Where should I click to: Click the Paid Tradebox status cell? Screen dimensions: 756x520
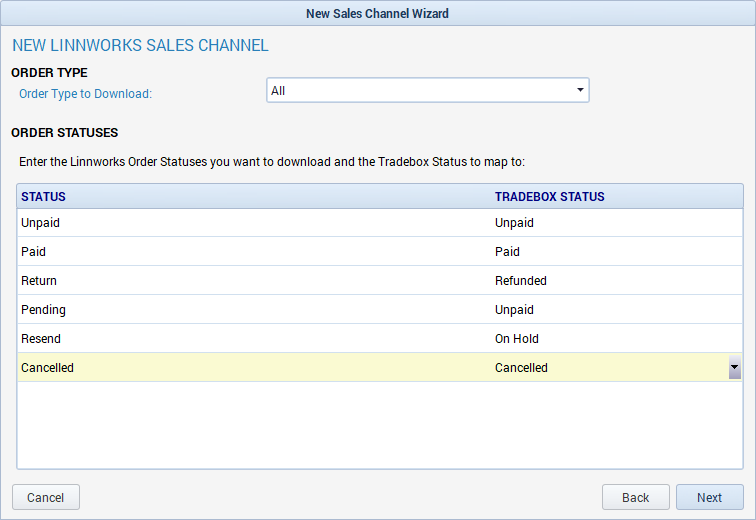pos(508,252)
